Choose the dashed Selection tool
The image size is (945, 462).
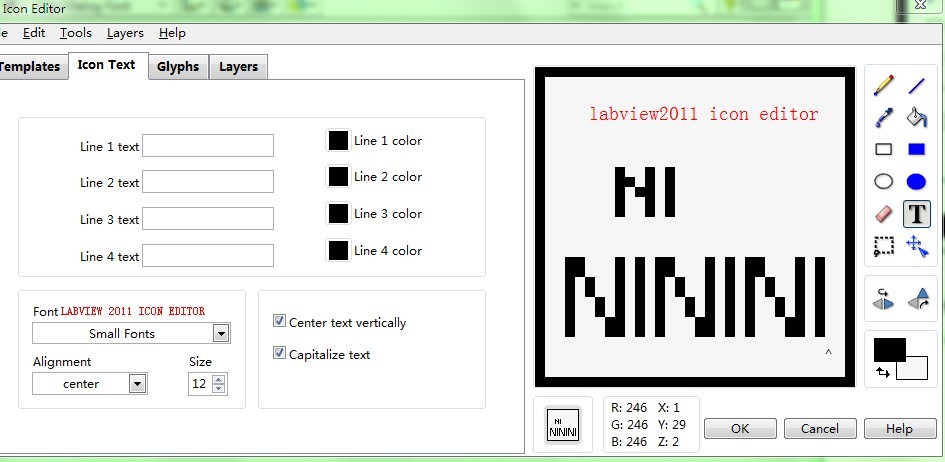(884, 246)
